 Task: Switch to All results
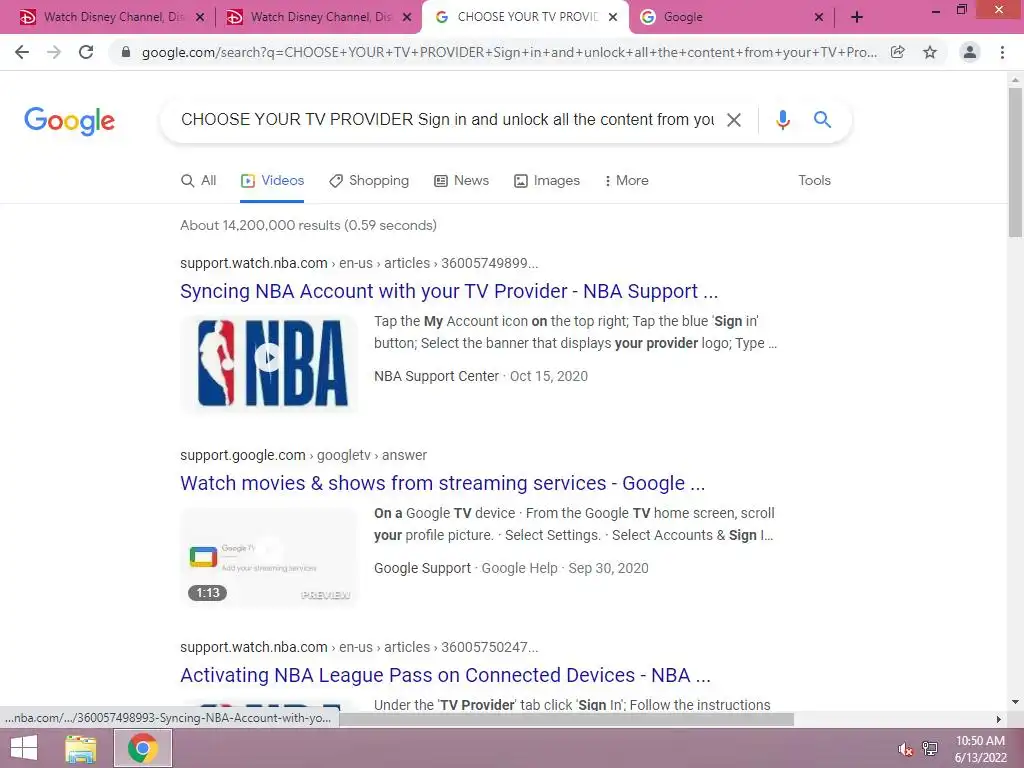pyautogui.click(x=199, y=181)
